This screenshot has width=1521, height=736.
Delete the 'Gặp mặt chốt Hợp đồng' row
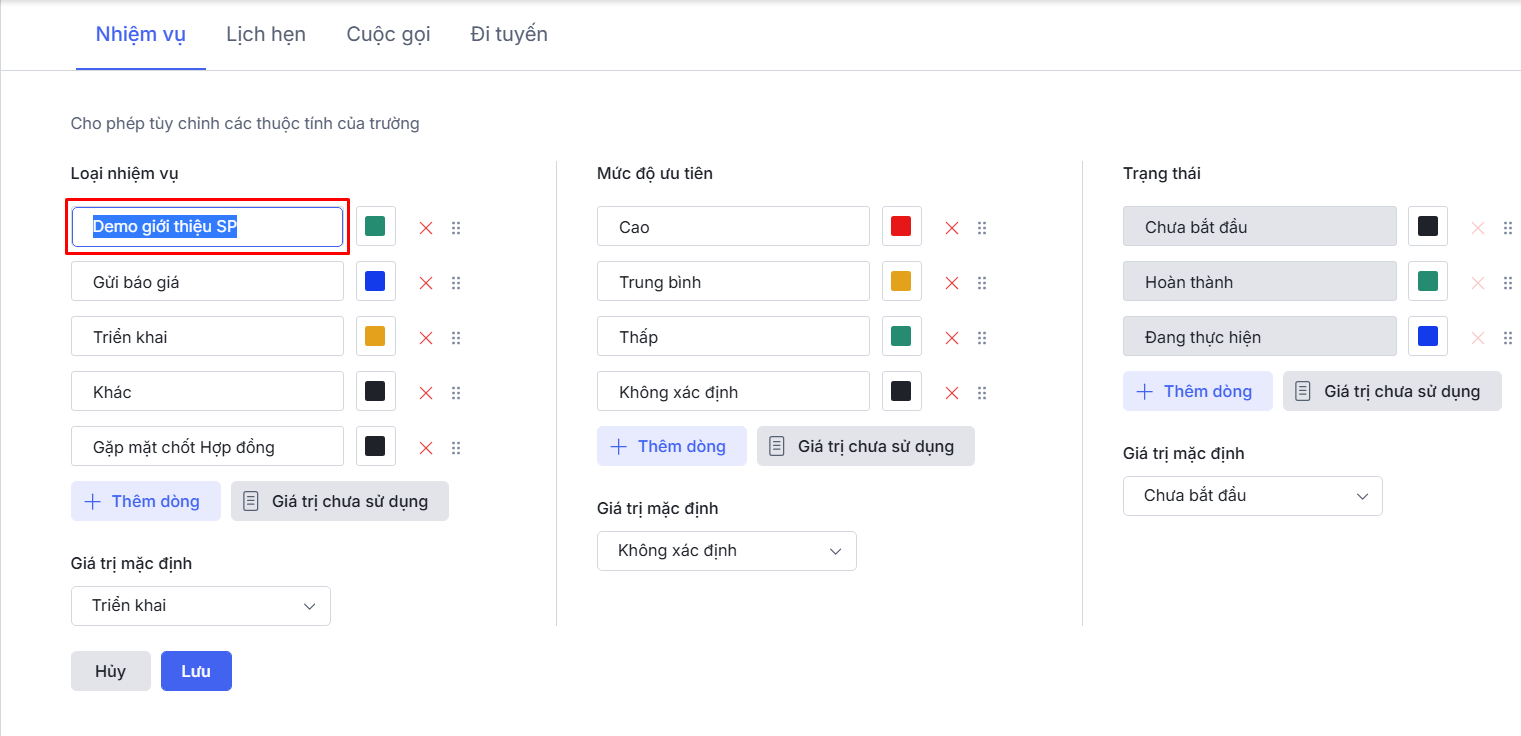coord(426,448)
